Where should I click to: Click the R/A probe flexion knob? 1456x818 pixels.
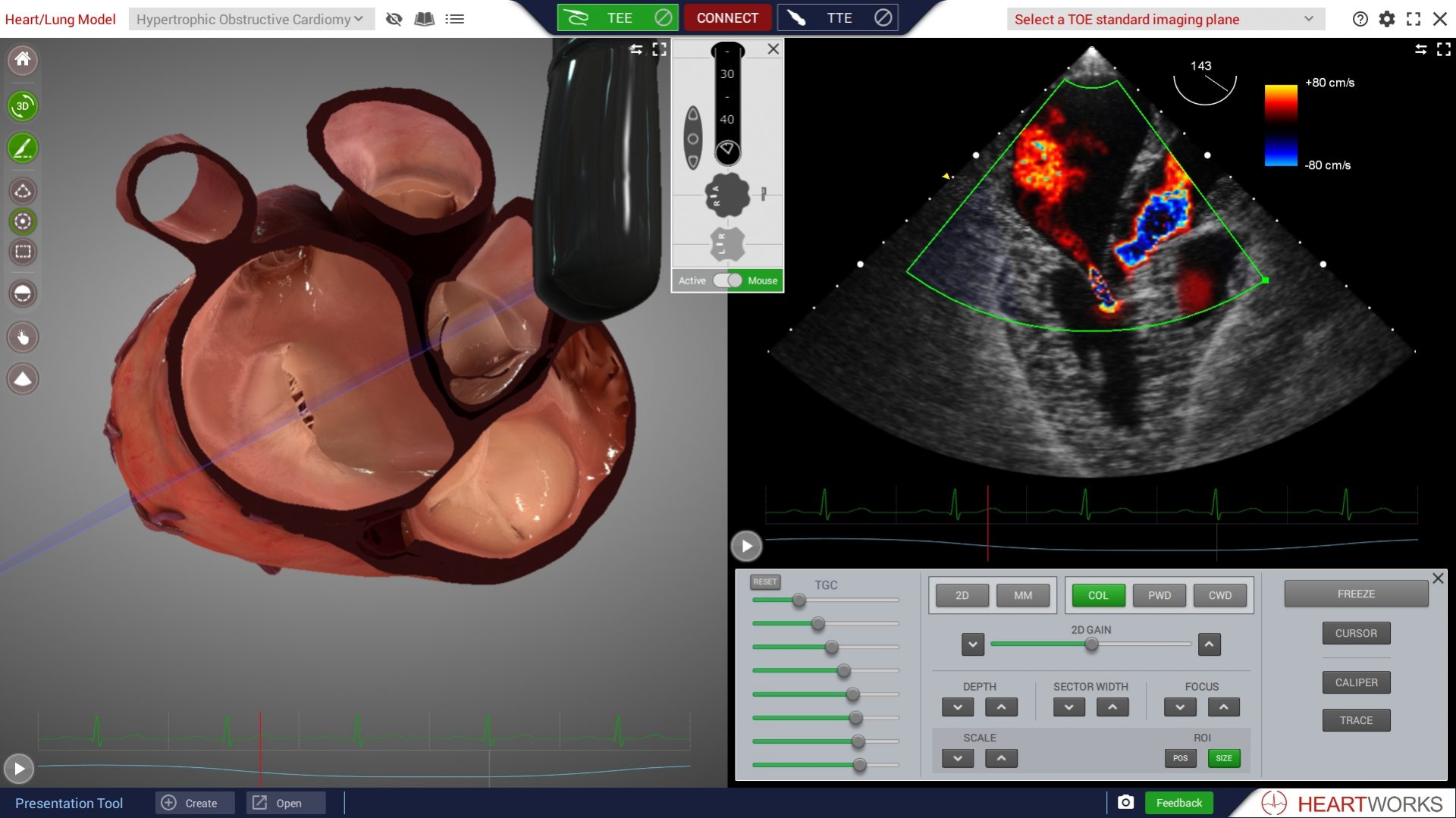click(727, 195)
